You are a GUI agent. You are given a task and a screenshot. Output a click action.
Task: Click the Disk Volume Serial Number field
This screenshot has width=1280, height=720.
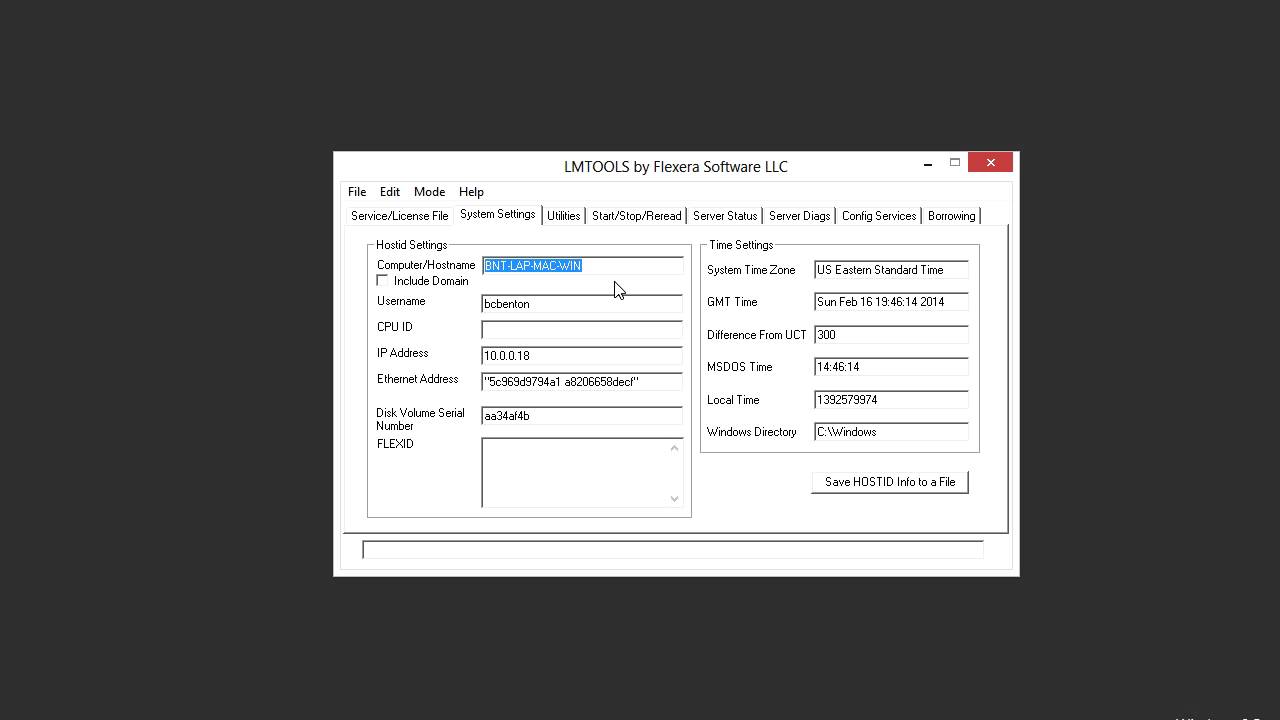coord(582,416)
